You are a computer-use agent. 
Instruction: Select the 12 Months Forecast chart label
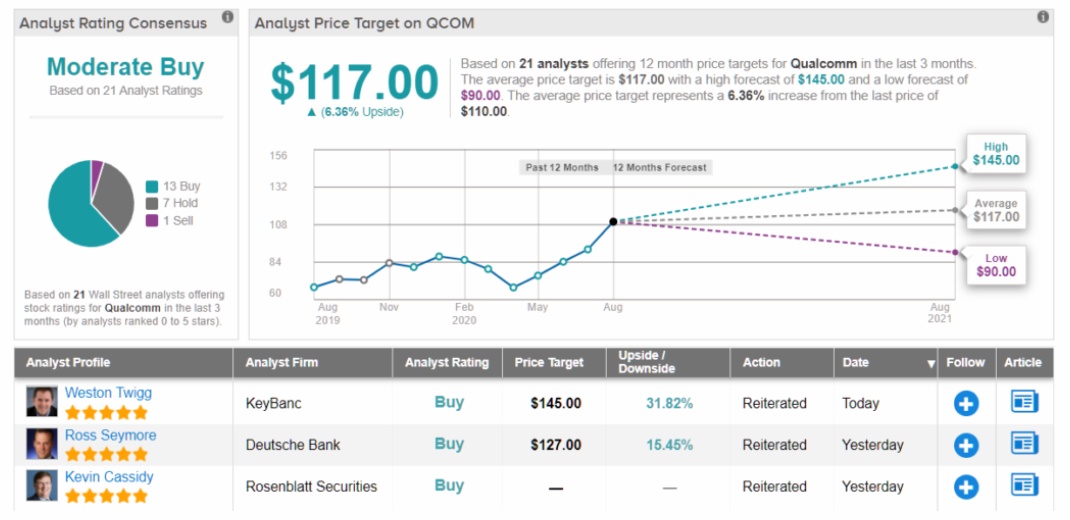659,167
